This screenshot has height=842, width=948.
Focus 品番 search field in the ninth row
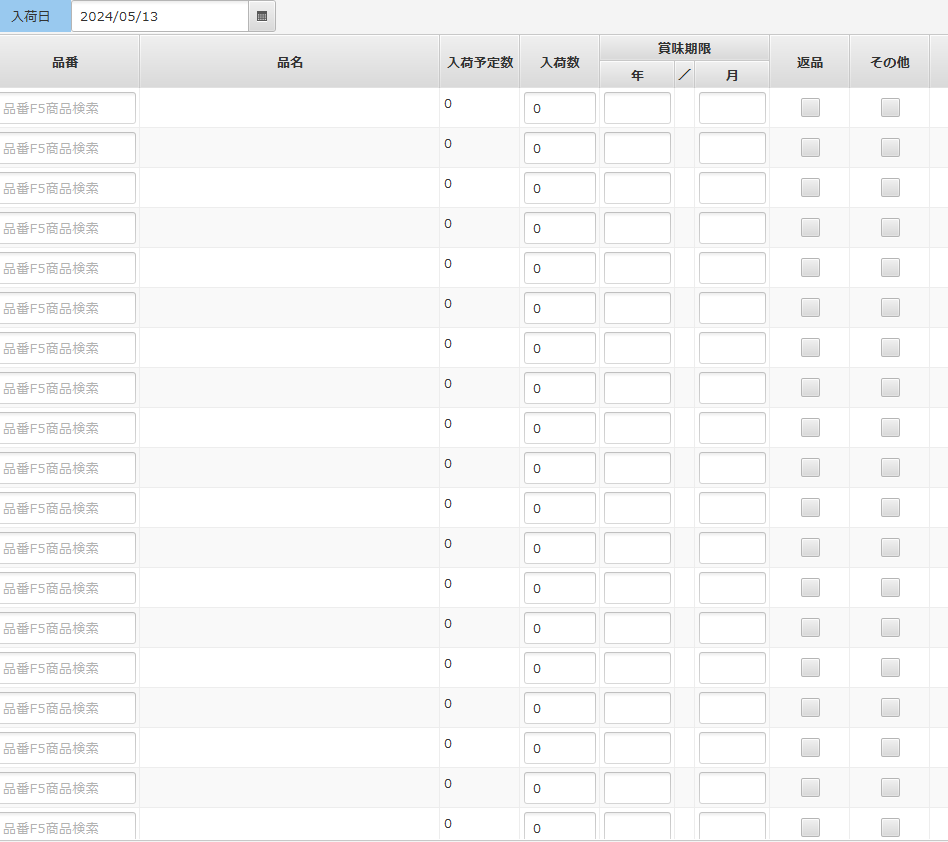pyautogui.click(x=67, y=428)
